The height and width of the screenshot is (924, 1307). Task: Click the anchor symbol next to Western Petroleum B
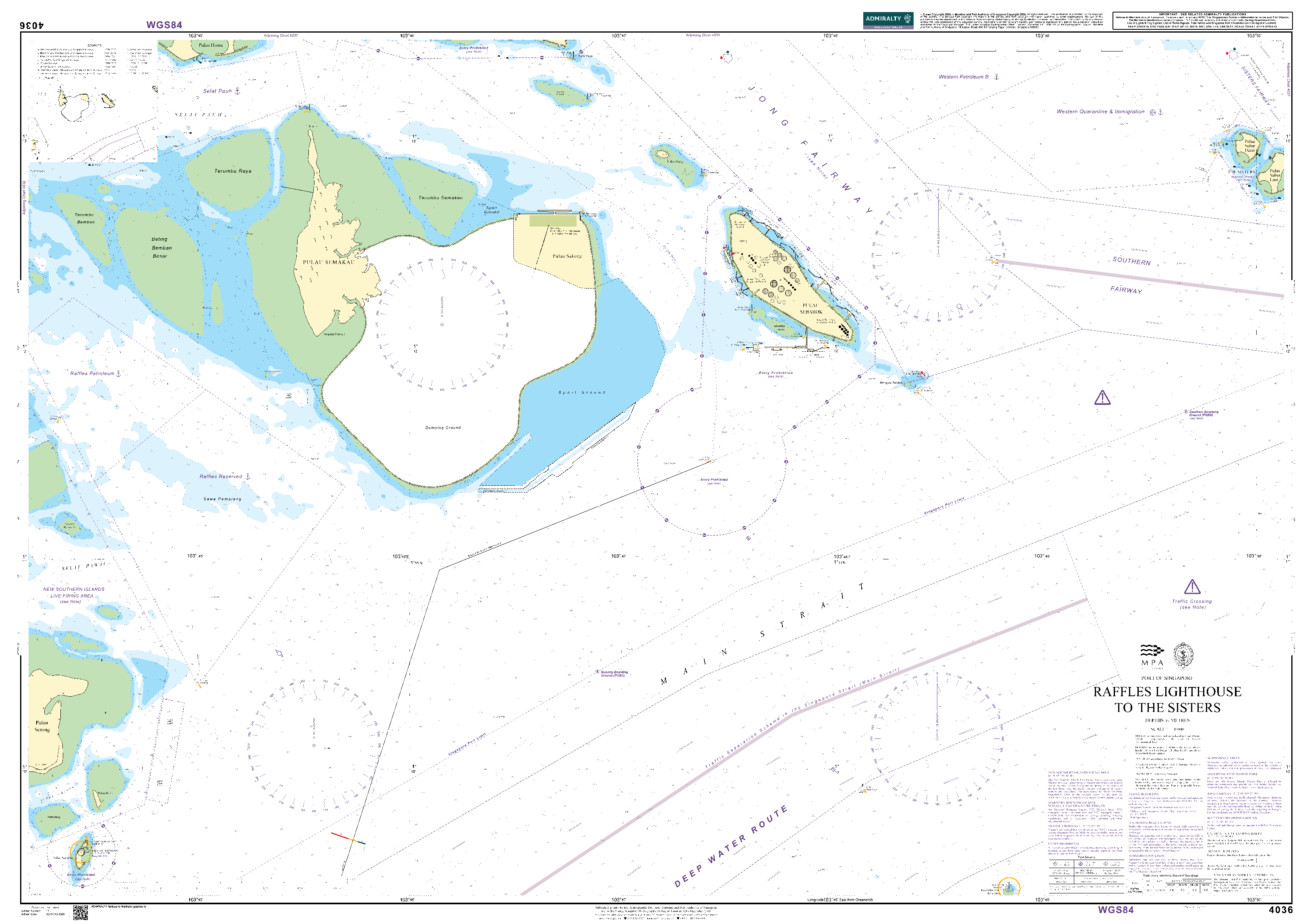997,76
